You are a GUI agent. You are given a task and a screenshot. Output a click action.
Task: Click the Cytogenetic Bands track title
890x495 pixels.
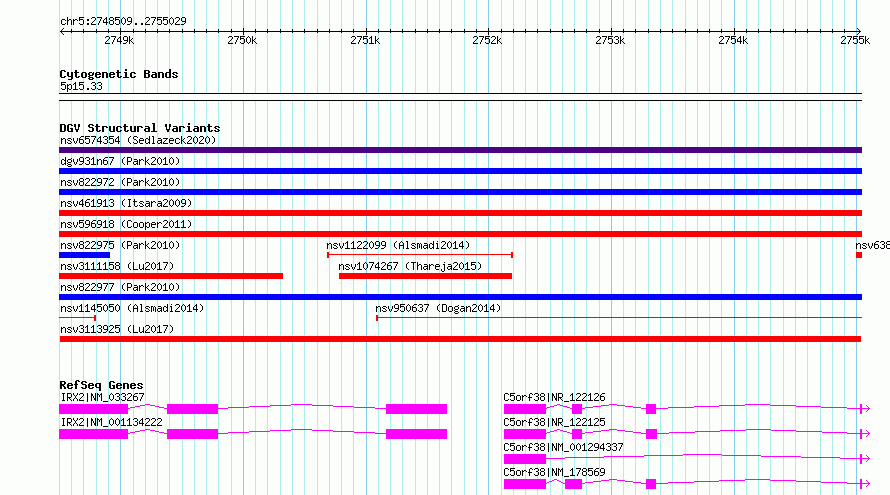[119, 74]
